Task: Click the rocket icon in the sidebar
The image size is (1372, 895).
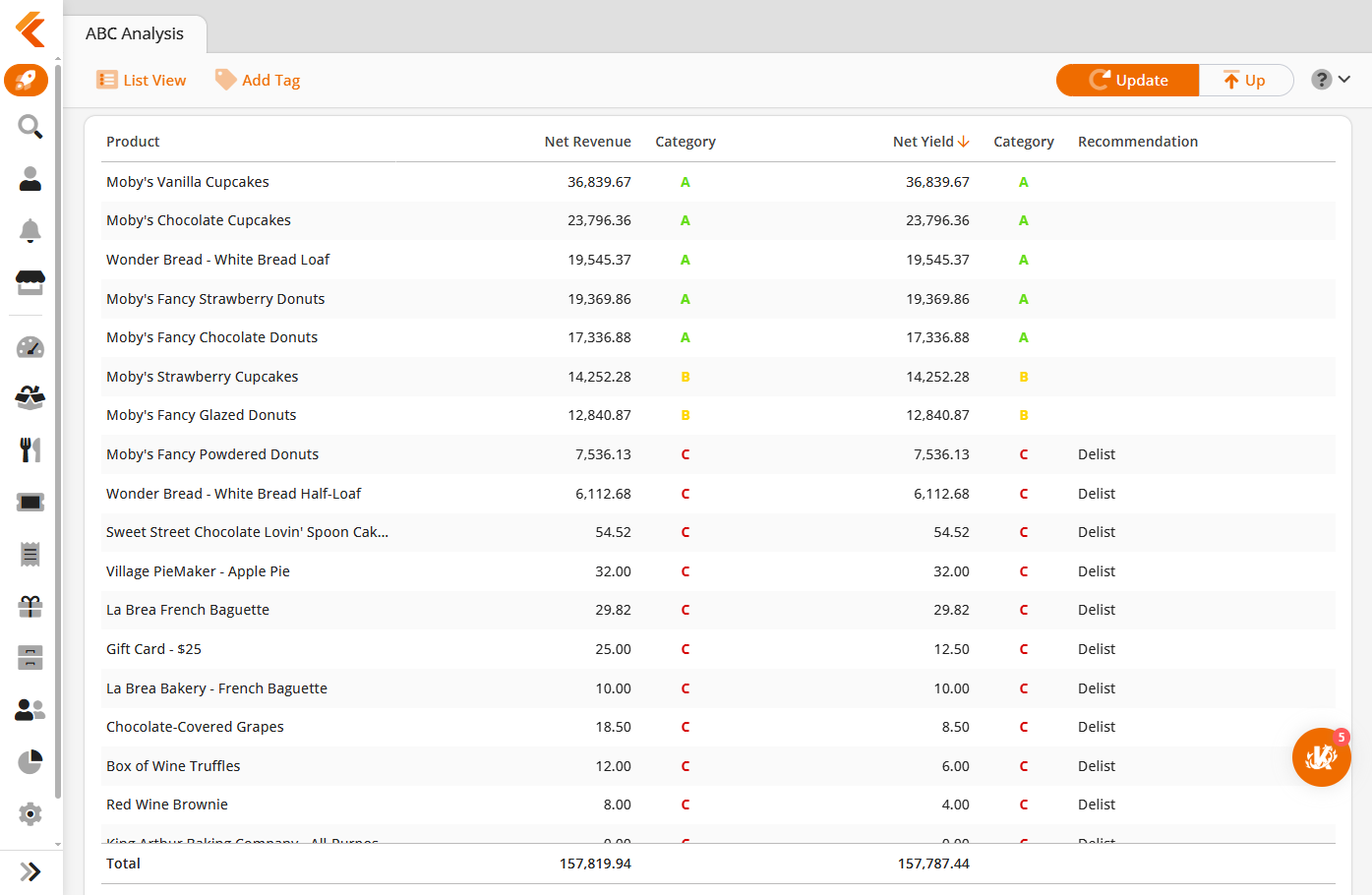Action: click(27, 80)
